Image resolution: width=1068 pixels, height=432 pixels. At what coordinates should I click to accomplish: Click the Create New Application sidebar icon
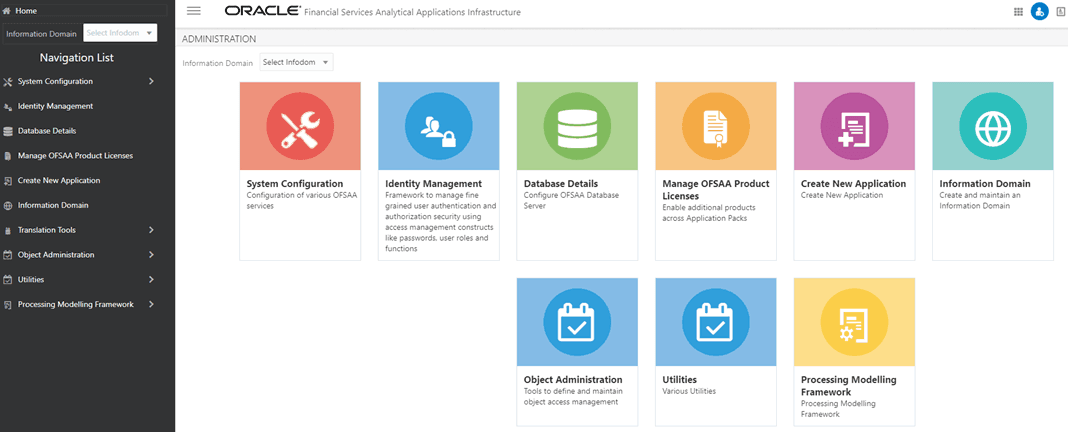coord(8,181)
